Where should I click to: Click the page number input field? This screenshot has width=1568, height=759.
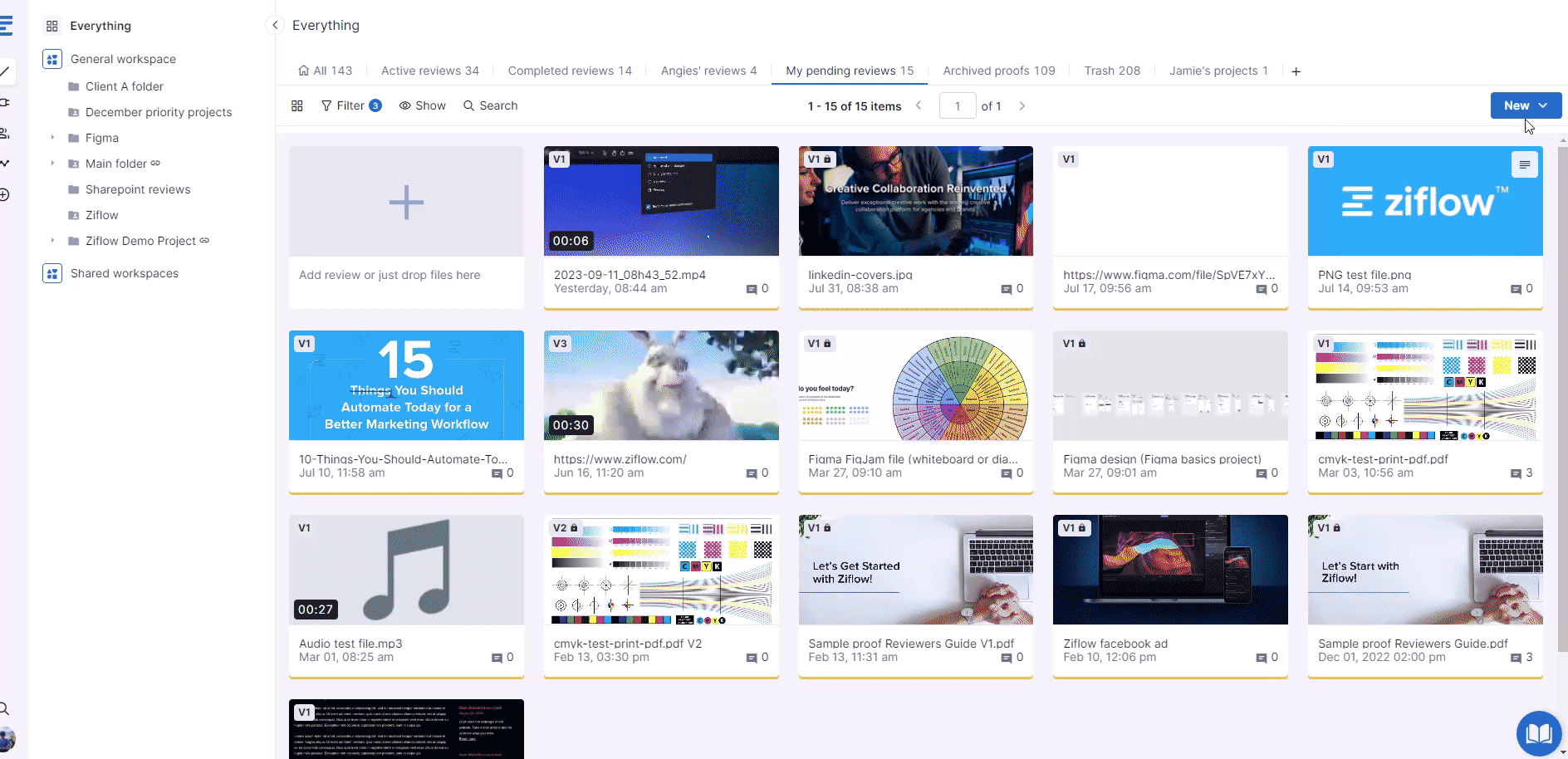point(958,105)
